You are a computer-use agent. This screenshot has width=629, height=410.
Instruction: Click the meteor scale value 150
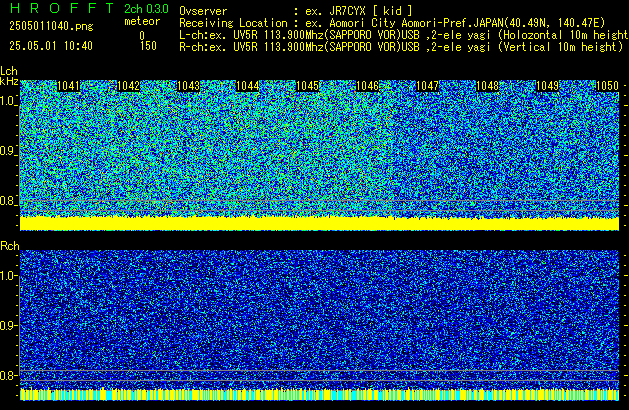tap(148, 46)
